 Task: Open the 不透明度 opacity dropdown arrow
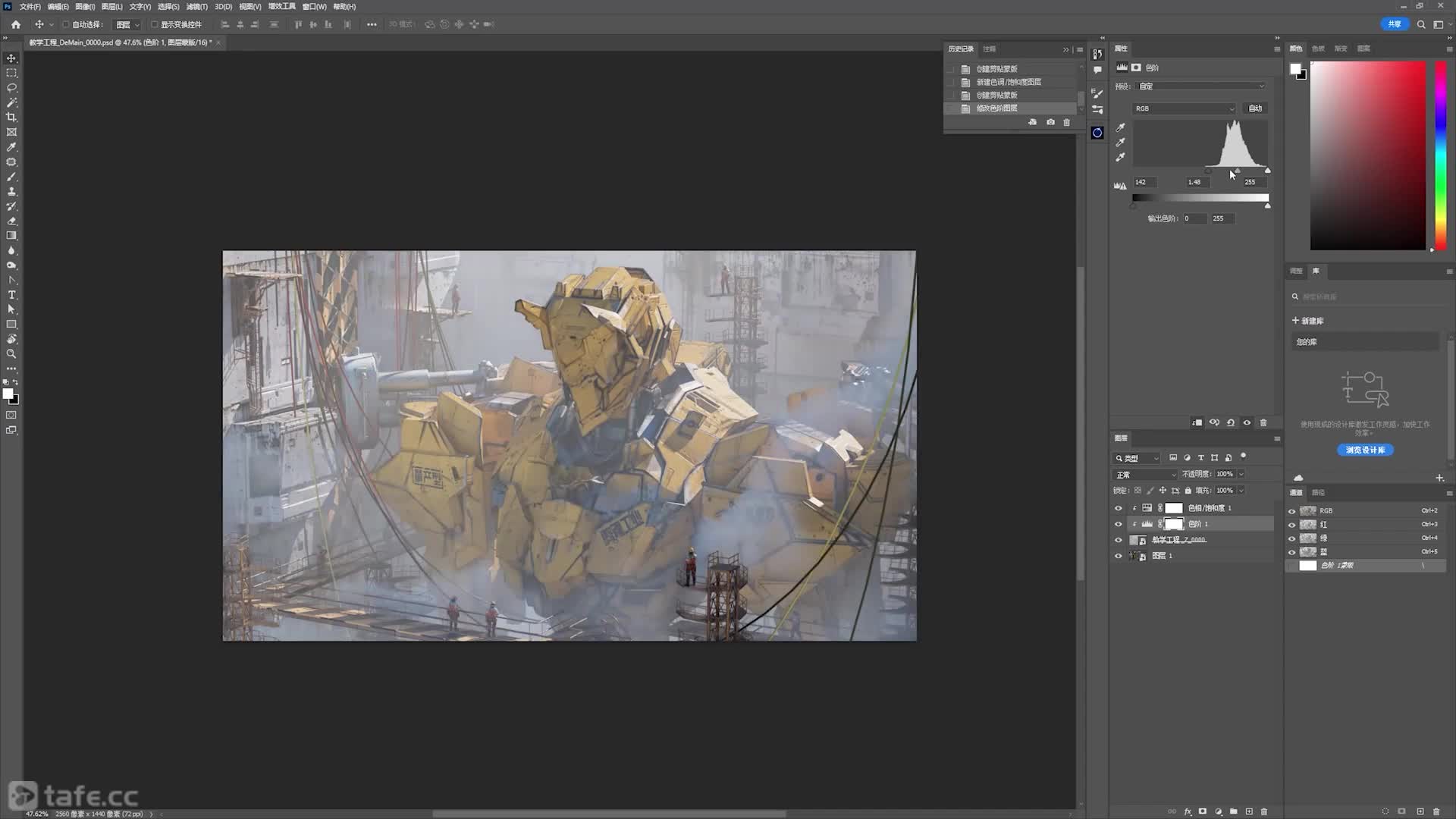pyautogui.click(x=1241, y=474)
